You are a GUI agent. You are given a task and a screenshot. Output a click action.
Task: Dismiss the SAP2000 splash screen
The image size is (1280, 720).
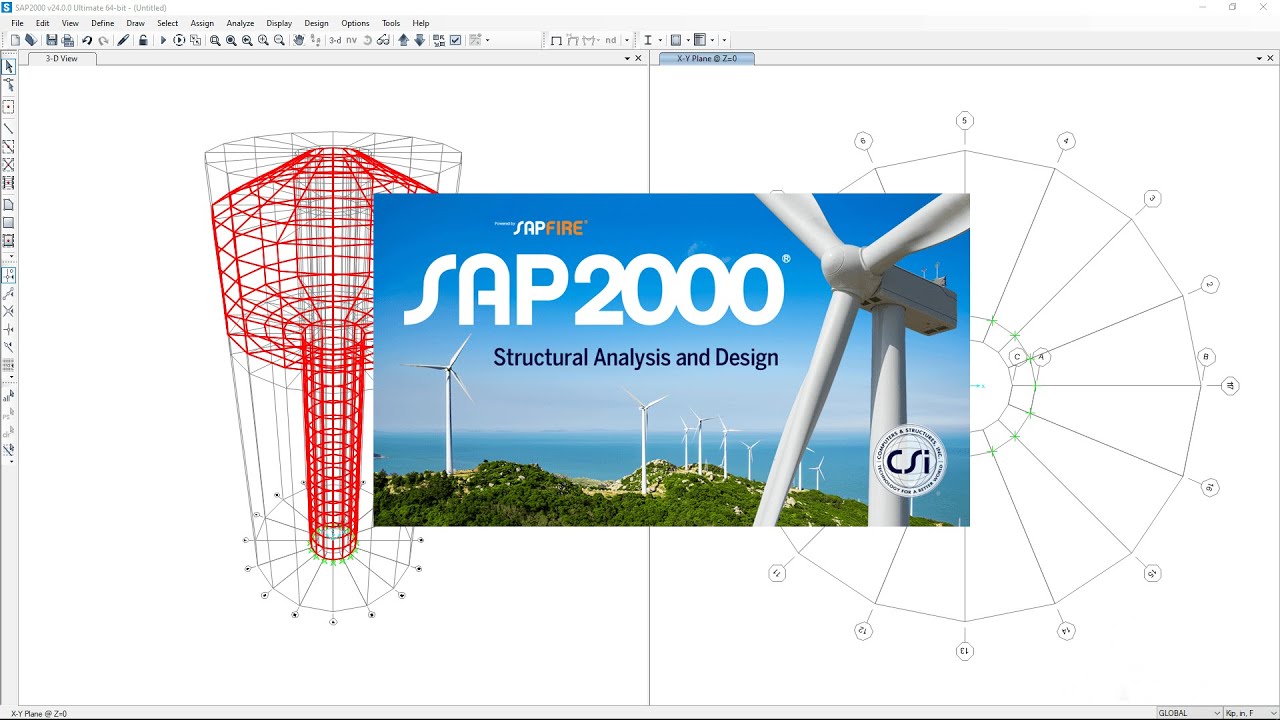pos(670,360)
